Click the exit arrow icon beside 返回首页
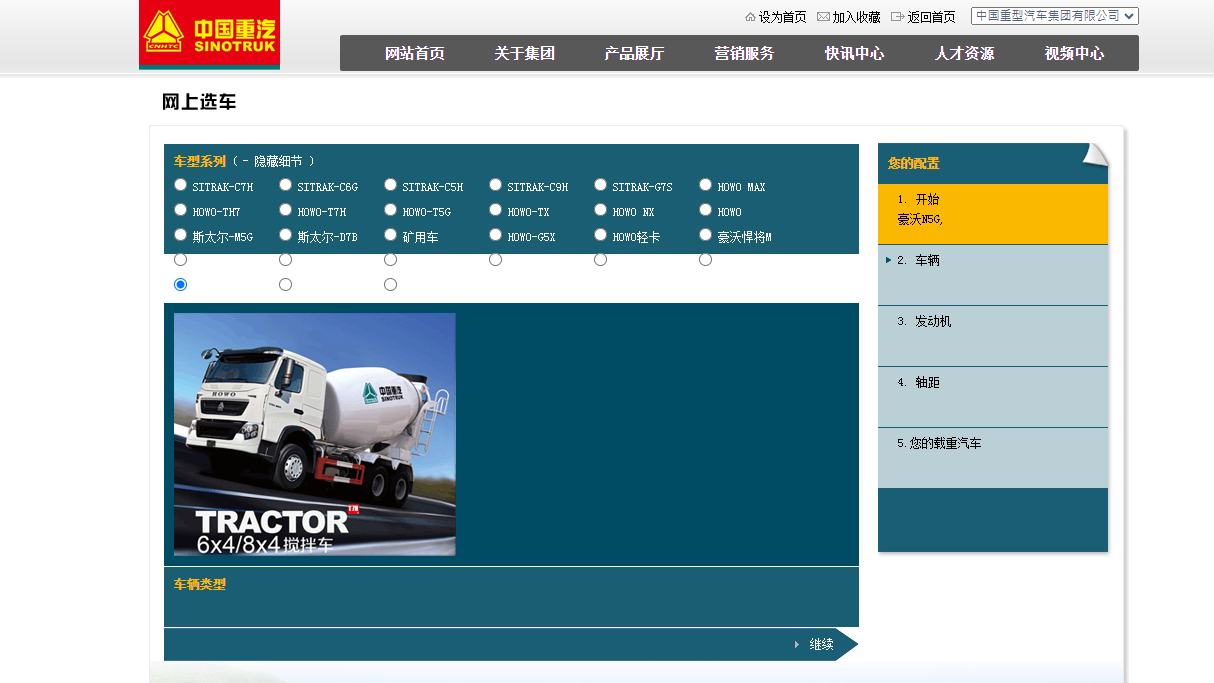1214x683 pixels. click(x=897, y=17)
